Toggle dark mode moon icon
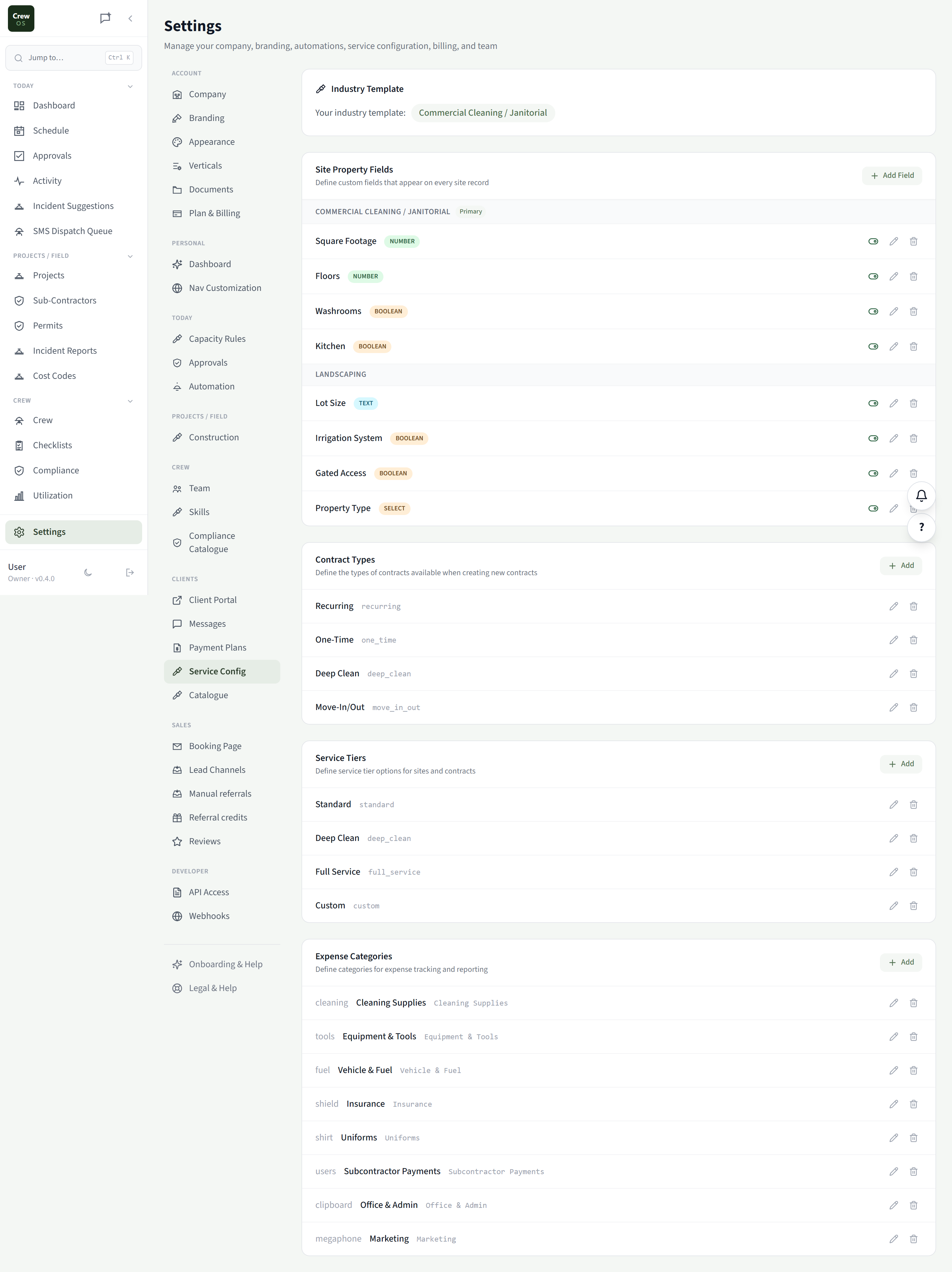 (x=88, y=573)
